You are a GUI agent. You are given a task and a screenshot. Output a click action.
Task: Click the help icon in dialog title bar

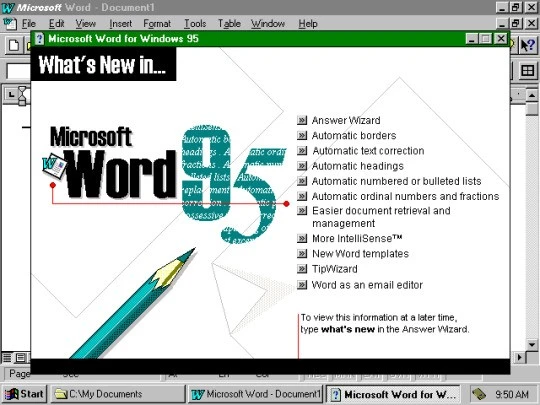[x=39, y=39]
